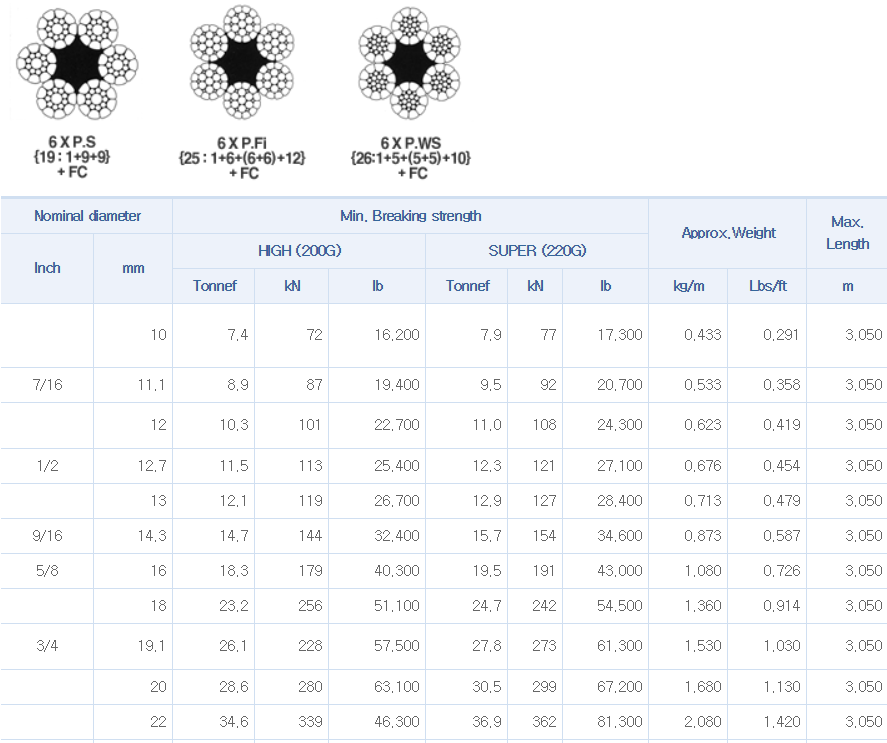The width and height of the screenshot is (887, 743).
Task: Click the '1/2' inch cell
Action: [x=48, y=466]
